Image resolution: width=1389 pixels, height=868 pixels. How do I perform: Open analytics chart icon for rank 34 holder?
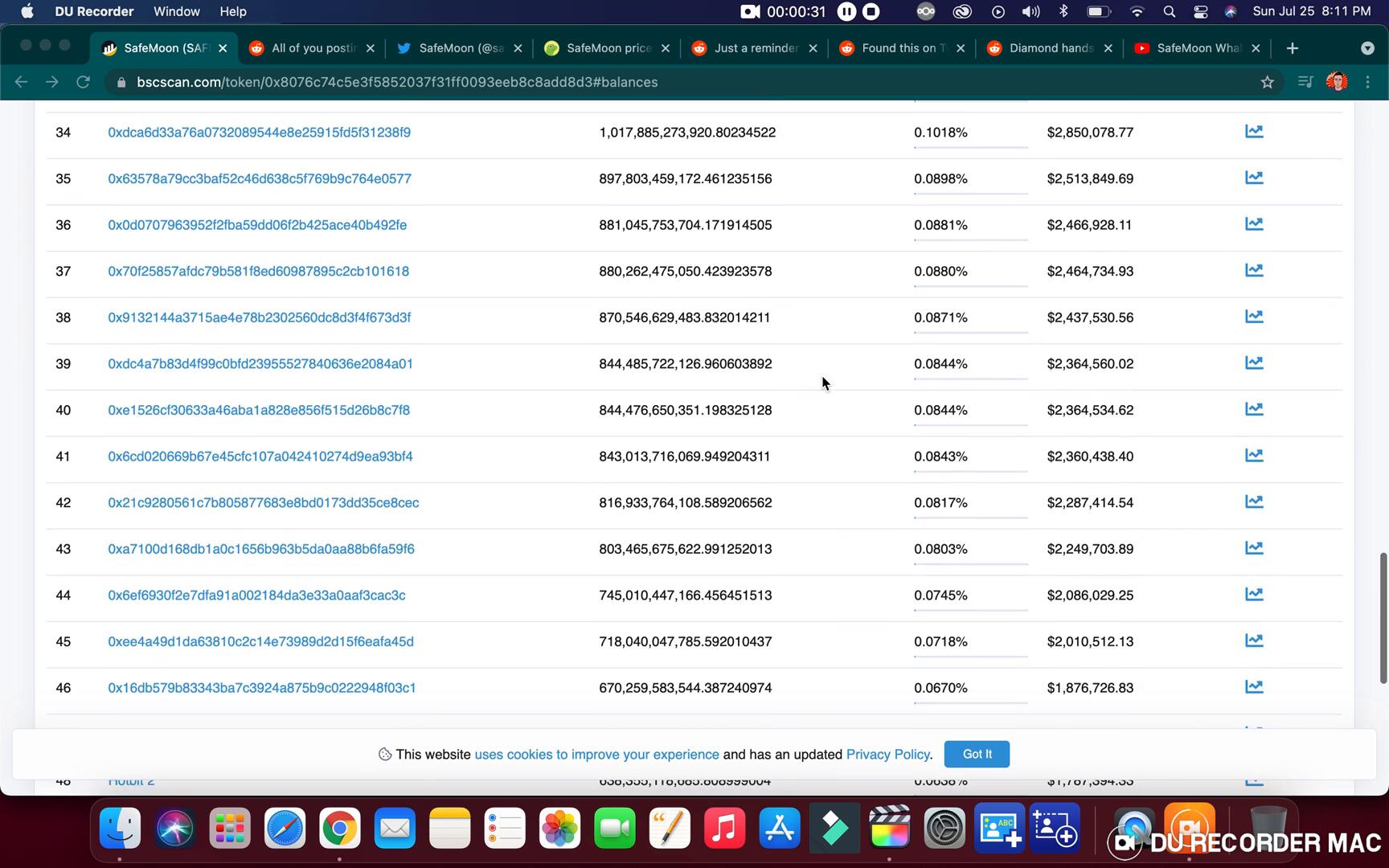tap(1253, 131)
